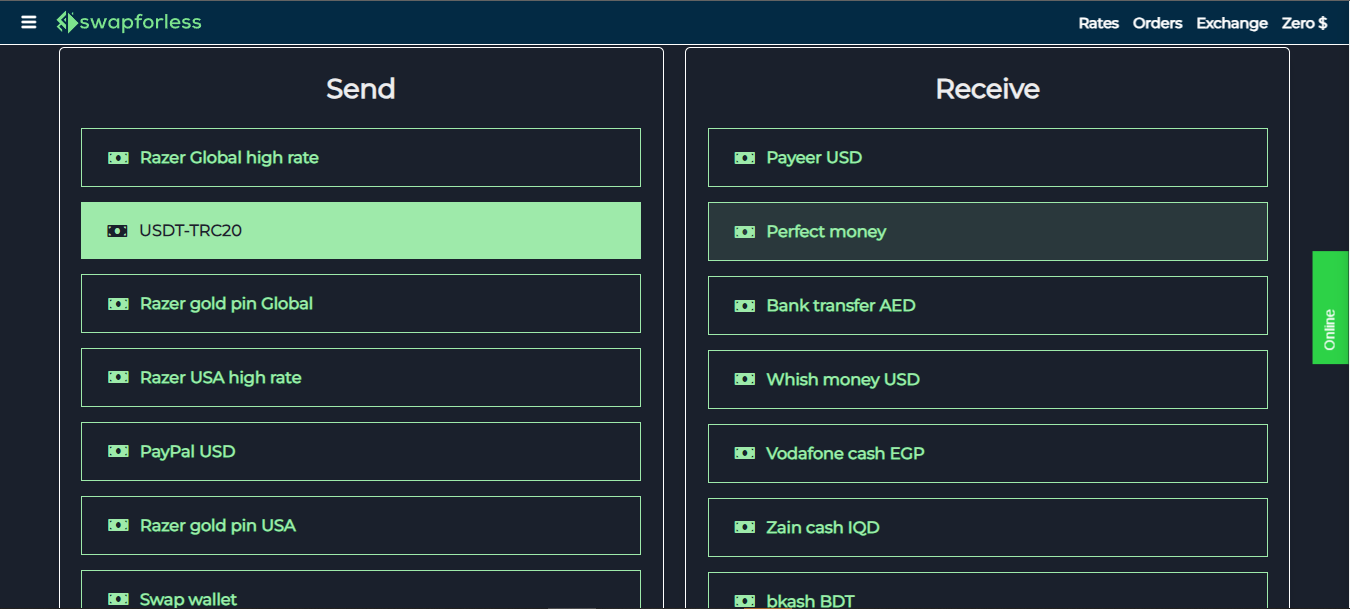This screenshot has height=609, width=1350.
Task: Click the cash icon next to Zain cash IQD
Action: point(744,527)
